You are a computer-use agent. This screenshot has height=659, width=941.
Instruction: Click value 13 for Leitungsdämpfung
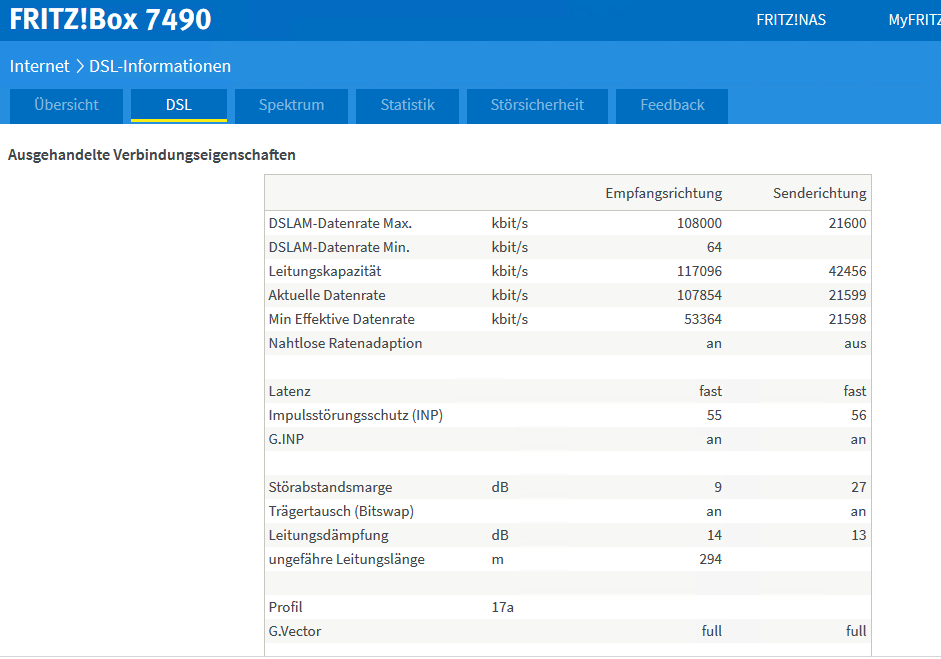pyautogui.click(x=859, y=535)
